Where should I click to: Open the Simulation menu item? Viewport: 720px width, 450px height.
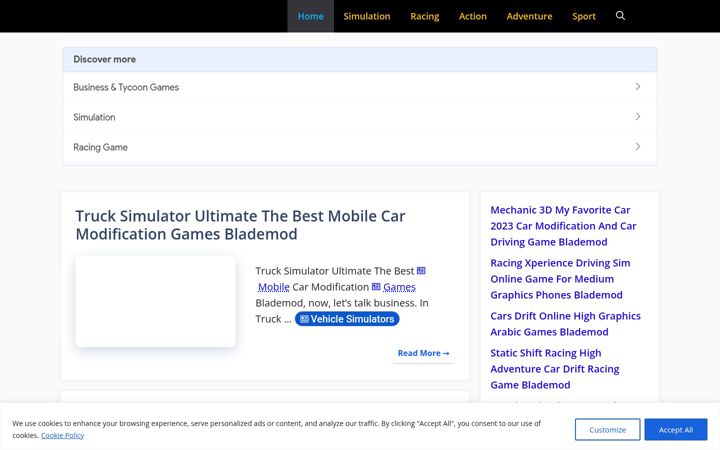pos(367,16)
